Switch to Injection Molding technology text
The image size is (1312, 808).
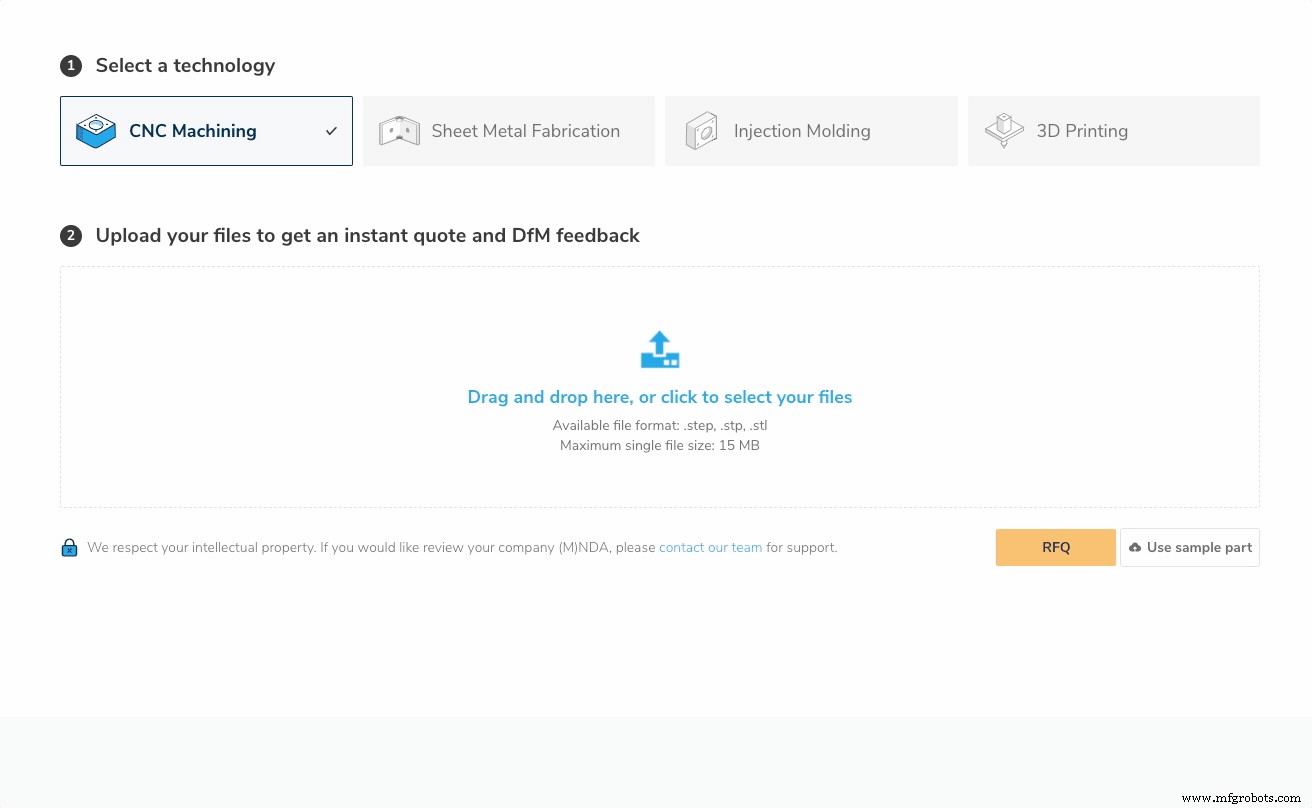pos(801,131)
